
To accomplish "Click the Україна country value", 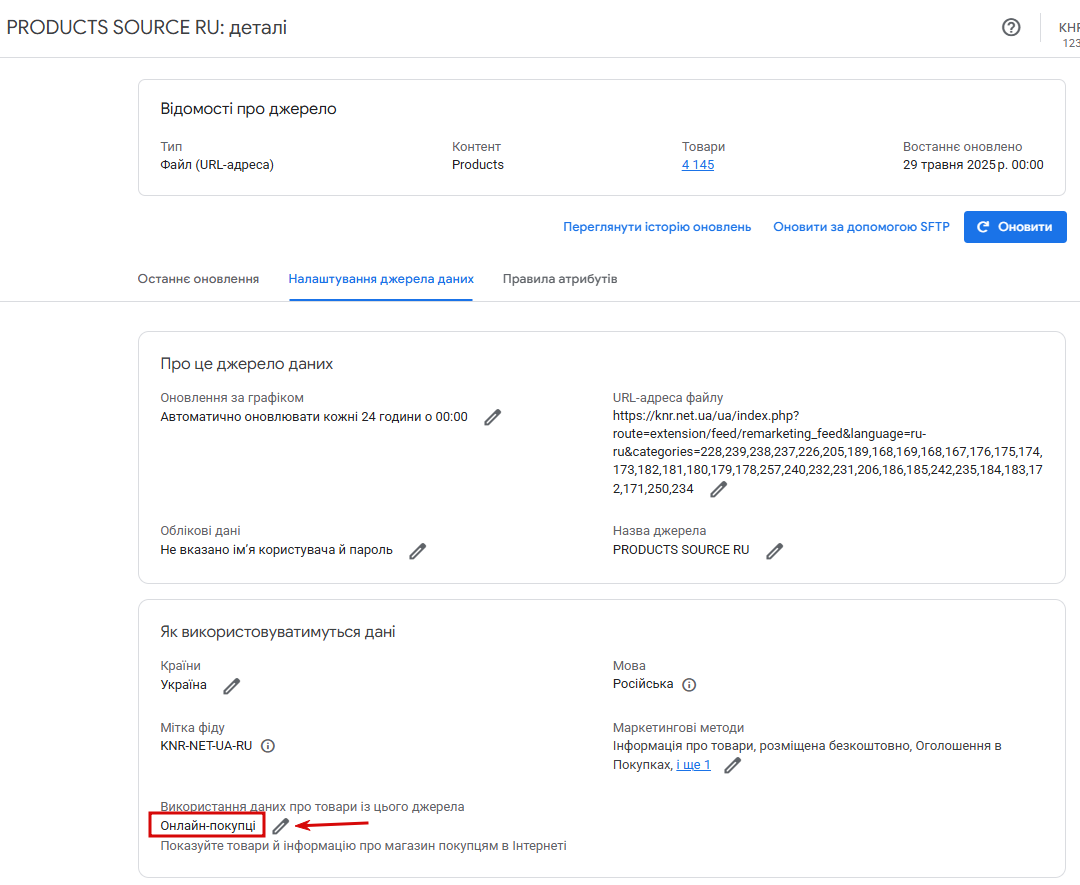I will (183, 685).
